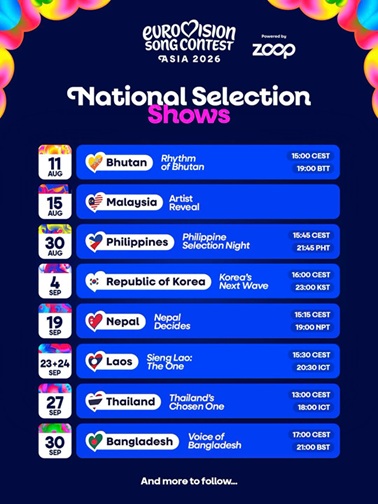Select the 4 SEP calendar tile
The image size is (378, 504).
55,282
